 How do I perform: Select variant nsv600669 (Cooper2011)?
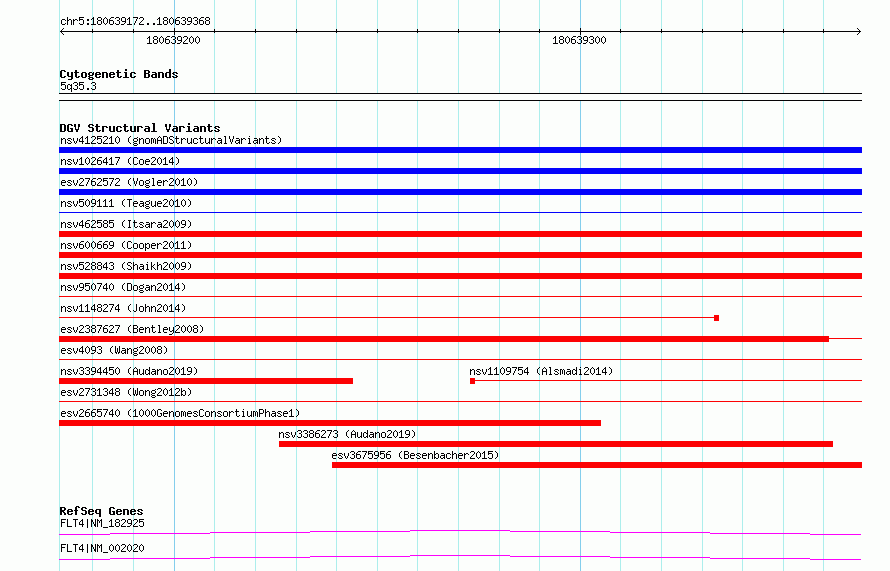coord(126,245)
